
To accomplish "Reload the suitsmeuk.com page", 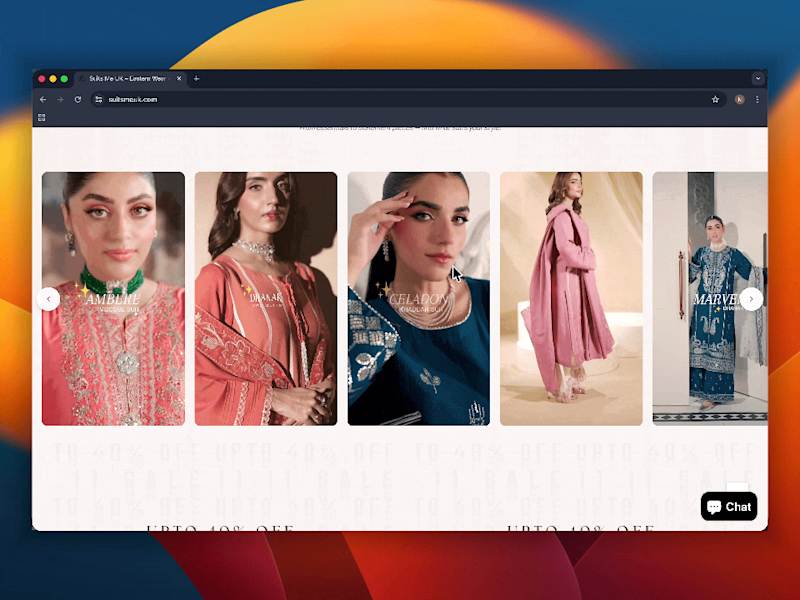I will point(78,100).
